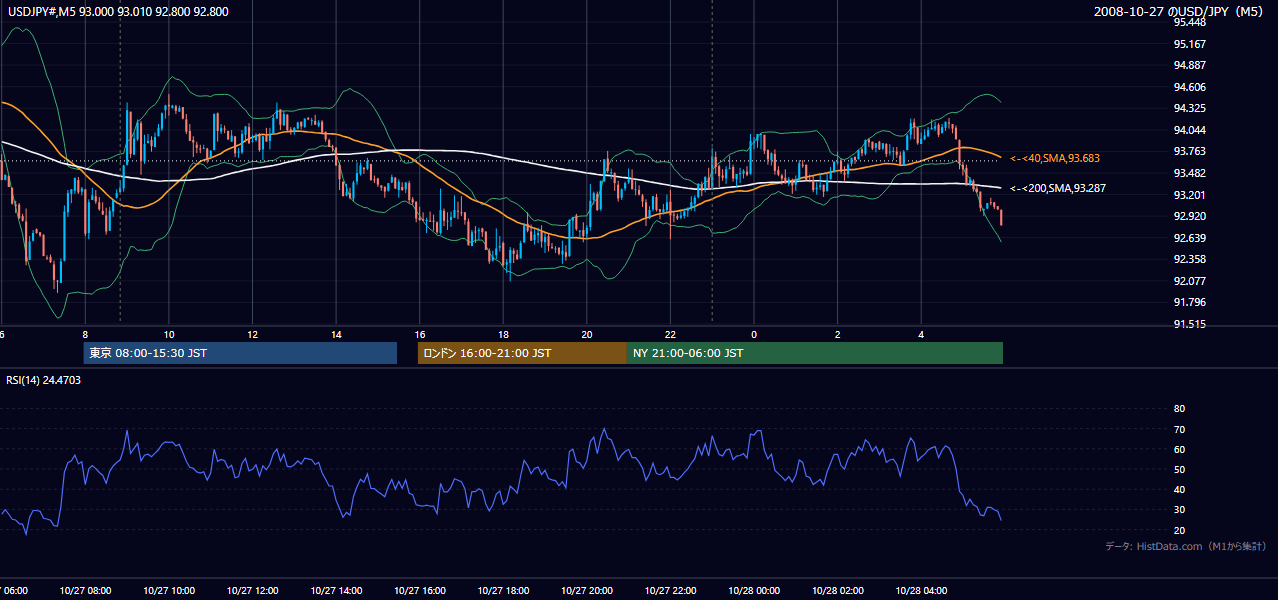The height and width of the screenshot is (600, 1278).
Task: Click the 10/27 08:00 date label
Action: 85,591
